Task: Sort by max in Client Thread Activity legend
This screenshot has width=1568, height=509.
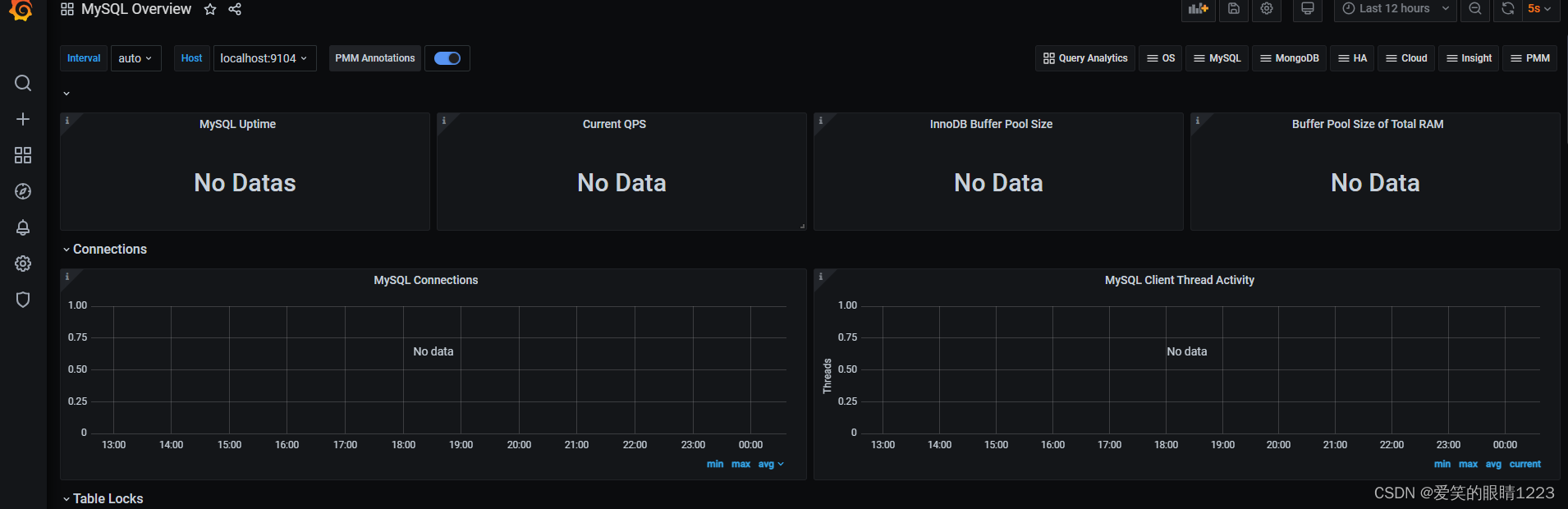Action: (x=1468, y=464)
